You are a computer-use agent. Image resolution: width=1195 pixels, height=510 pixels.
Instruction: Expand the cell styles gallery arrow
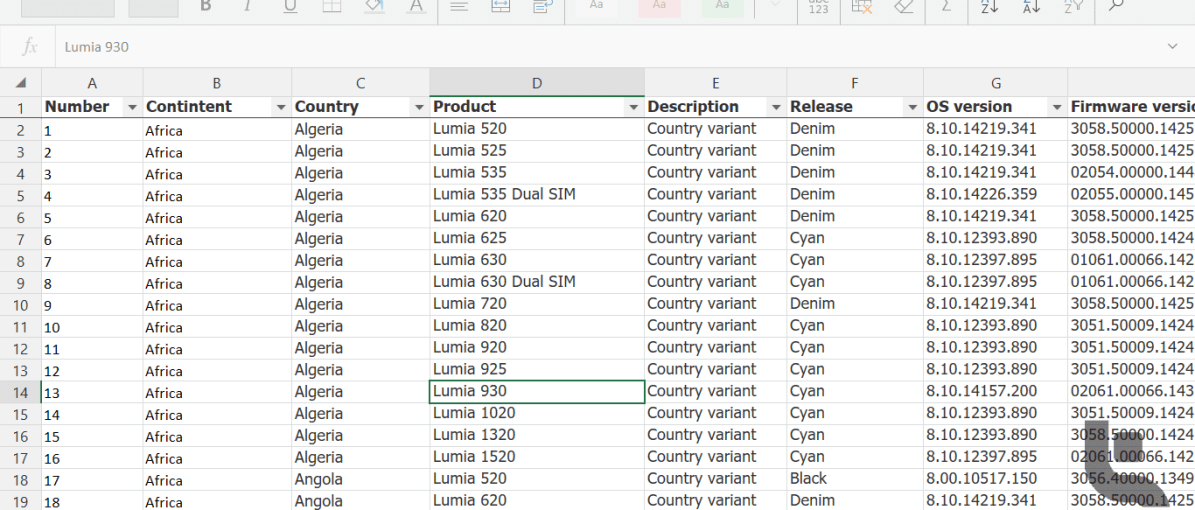775,5
